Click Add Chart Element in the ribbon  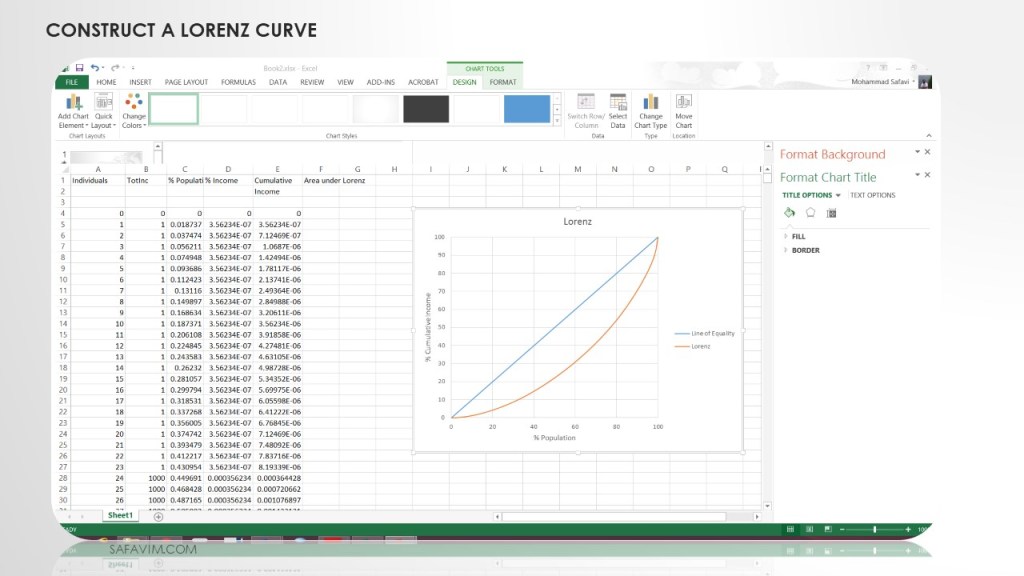pos(73,109)
